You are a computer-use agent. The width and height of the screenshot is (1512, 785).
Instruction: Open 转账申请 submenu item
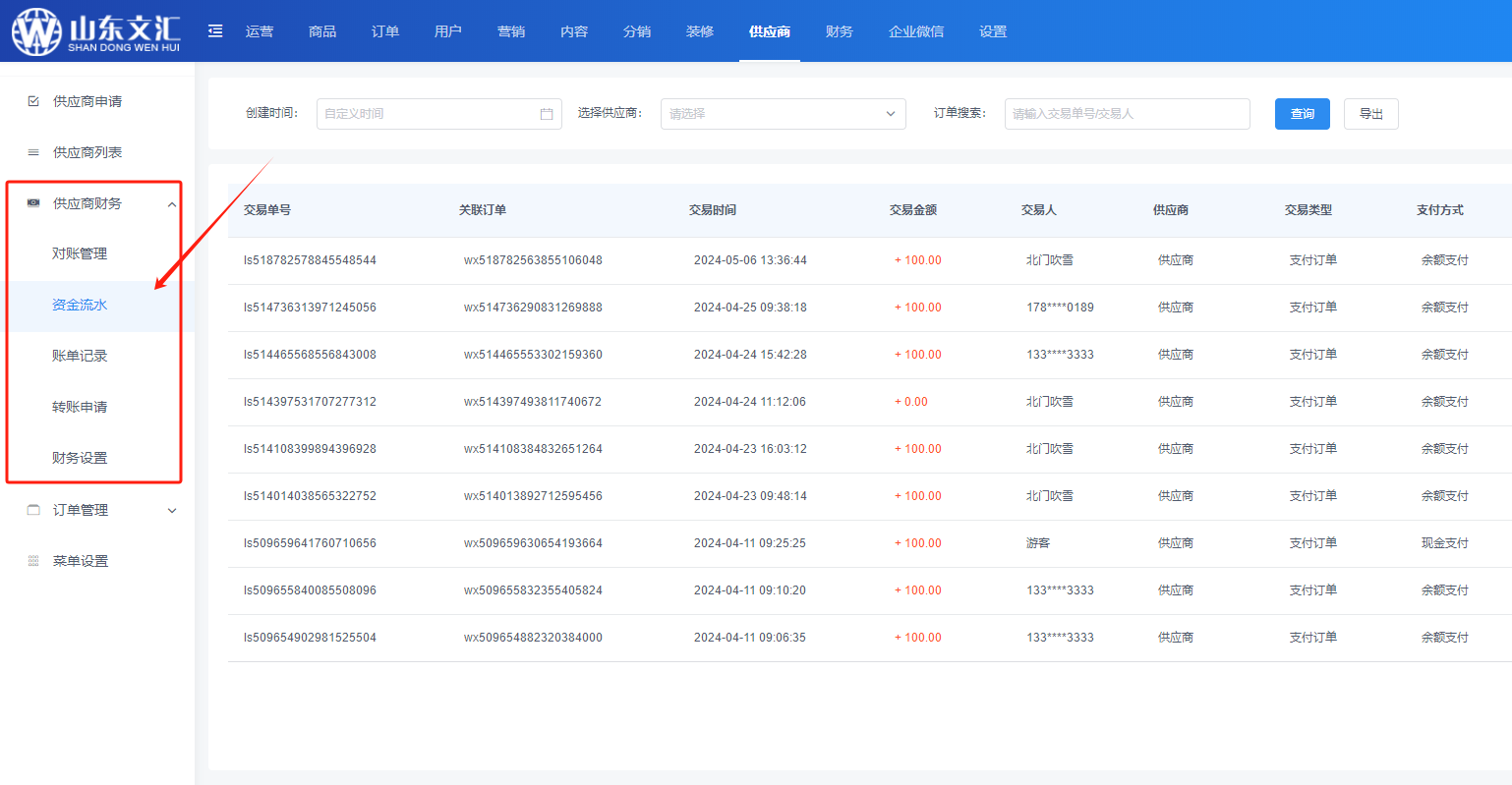80,407
